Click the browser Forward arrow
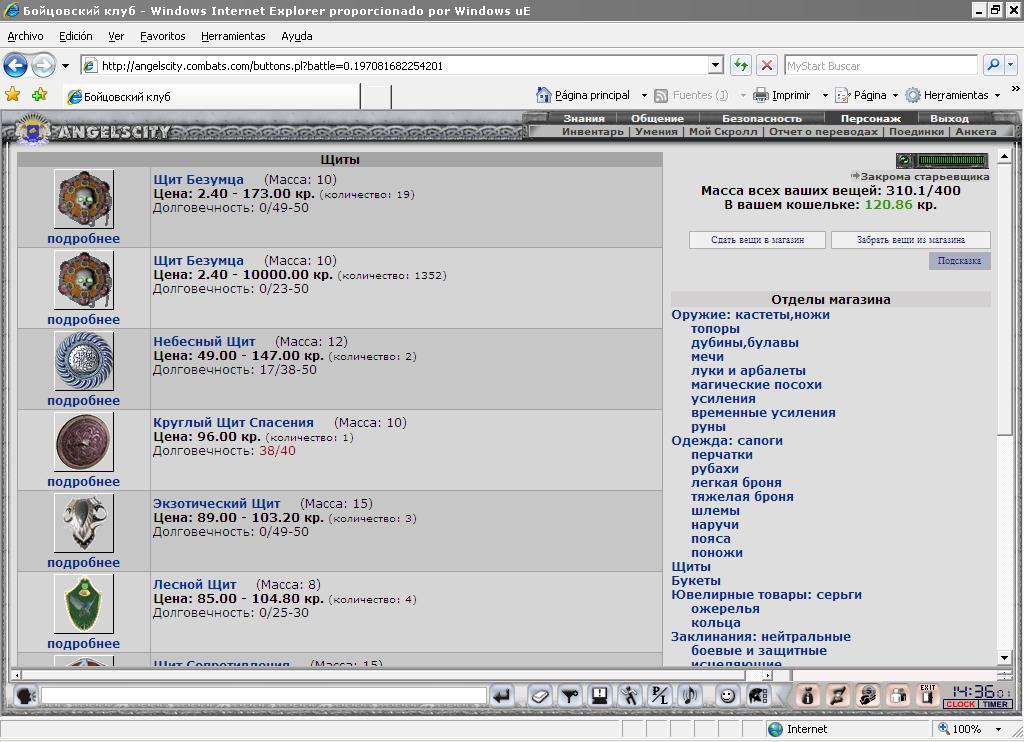Screen dimensions: 1024x742 pyautogui.click(x=43, y=65)
